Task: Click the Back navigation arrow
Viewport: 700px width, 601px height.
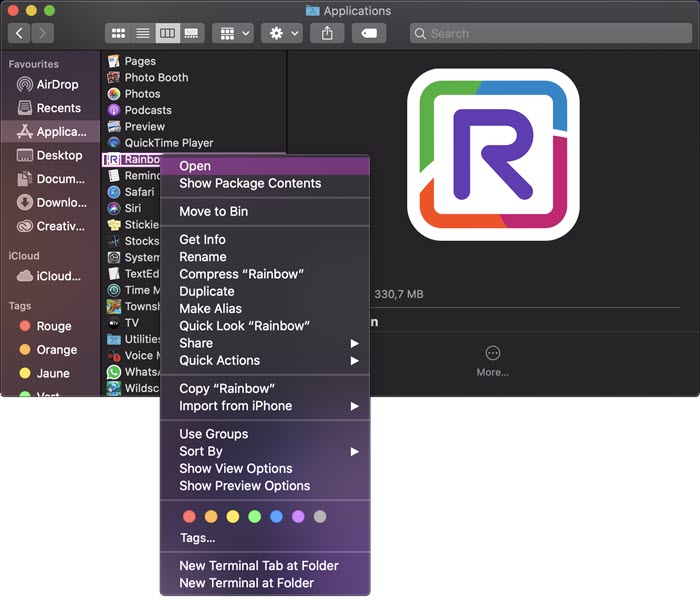Action: (x=19, y=33)
